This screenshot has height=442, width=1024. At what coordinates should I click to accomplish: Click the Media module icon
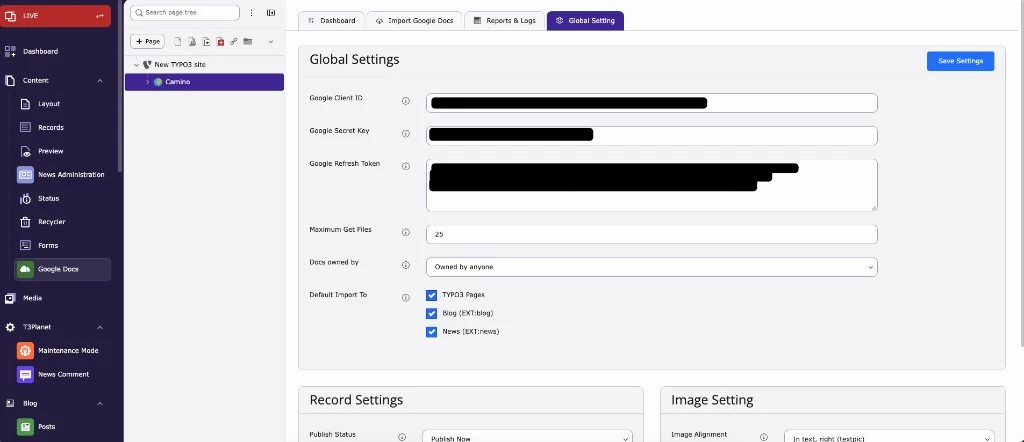[10, 298]
